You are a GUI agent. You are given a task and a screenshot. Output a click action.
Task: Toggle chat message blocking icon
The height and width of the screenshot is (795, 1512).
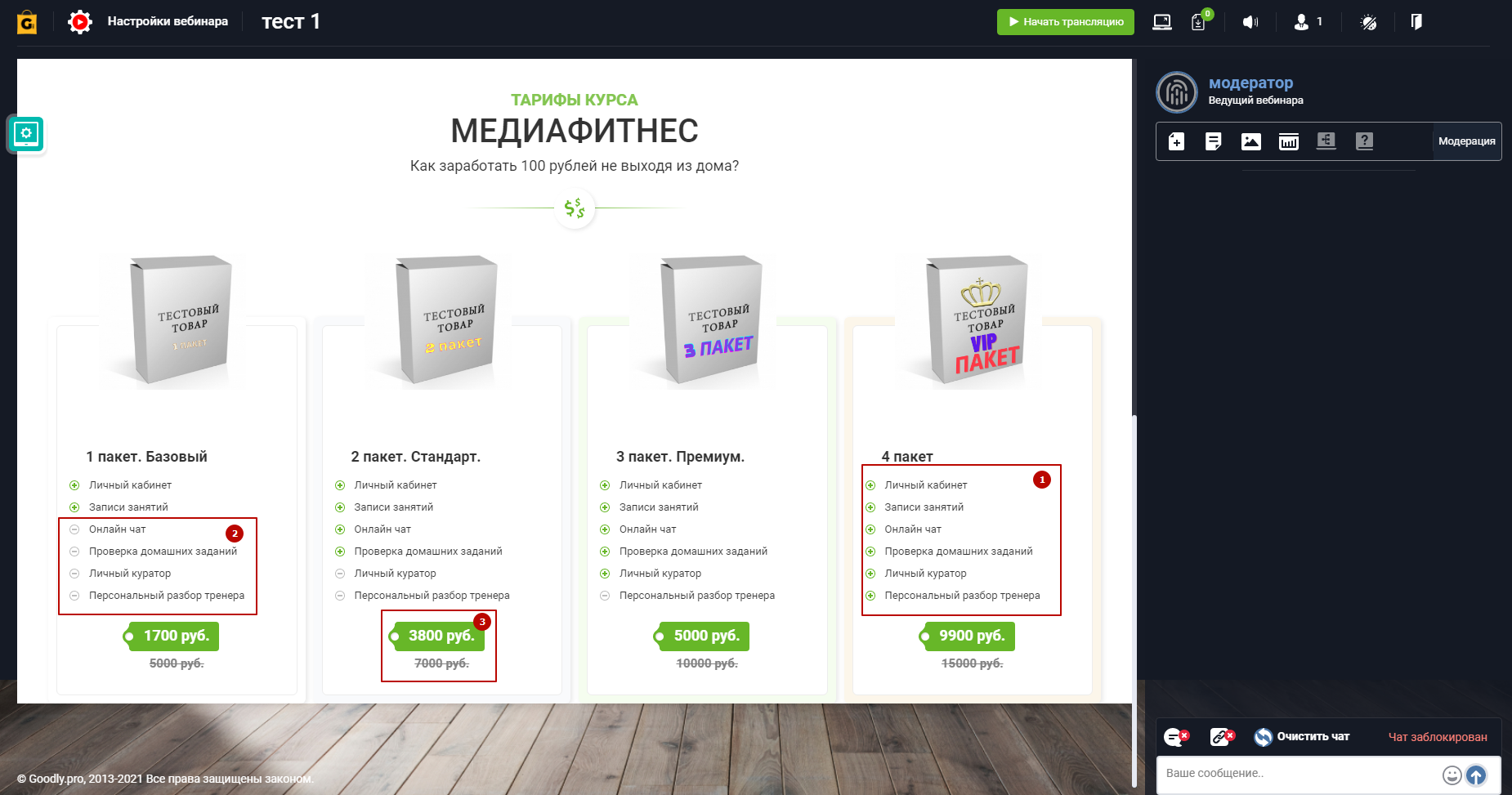point(1176,737)
